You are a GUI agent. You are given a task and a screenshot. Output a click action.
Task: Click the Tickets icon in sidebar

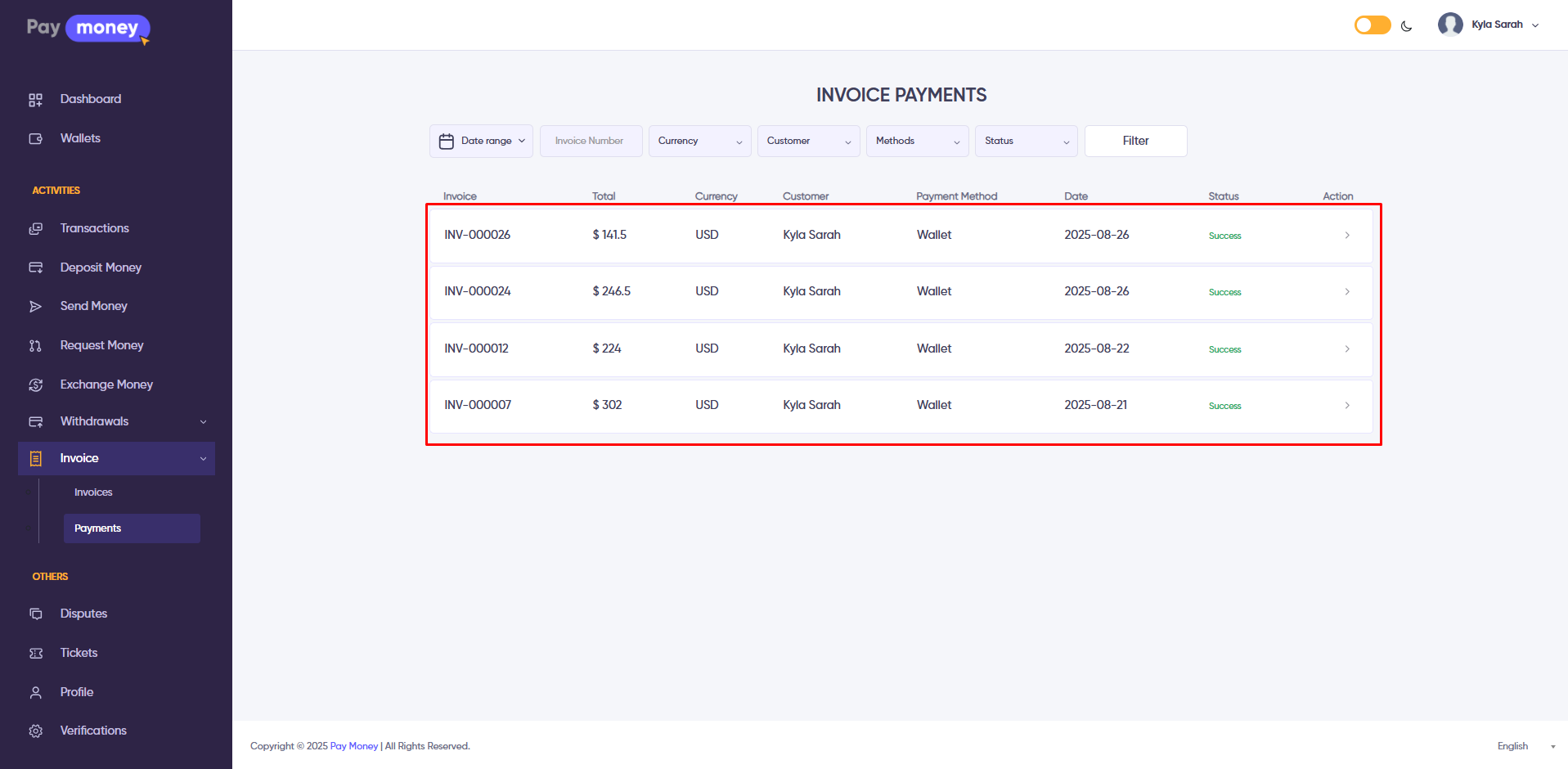(35, 653)
